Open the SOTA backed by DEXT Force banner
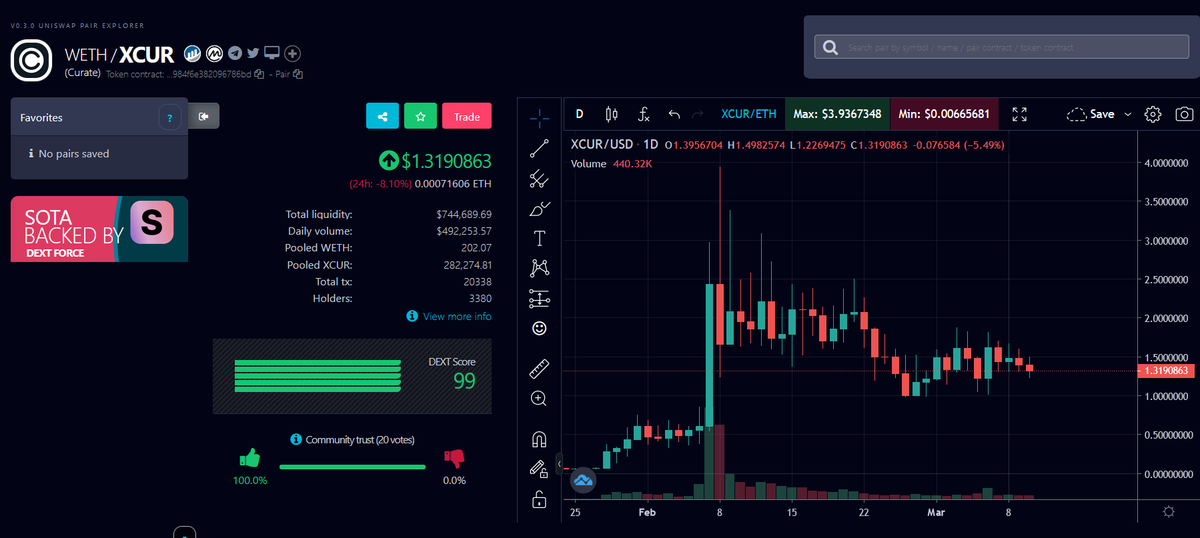 (99, 229)
